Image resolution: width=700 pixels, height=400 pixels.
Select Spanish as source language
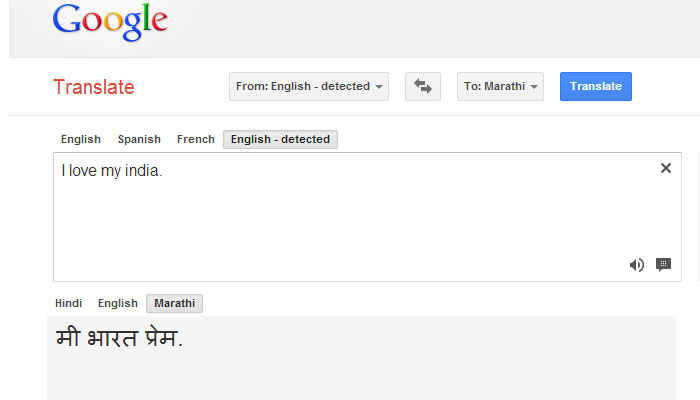pos(138,140)
